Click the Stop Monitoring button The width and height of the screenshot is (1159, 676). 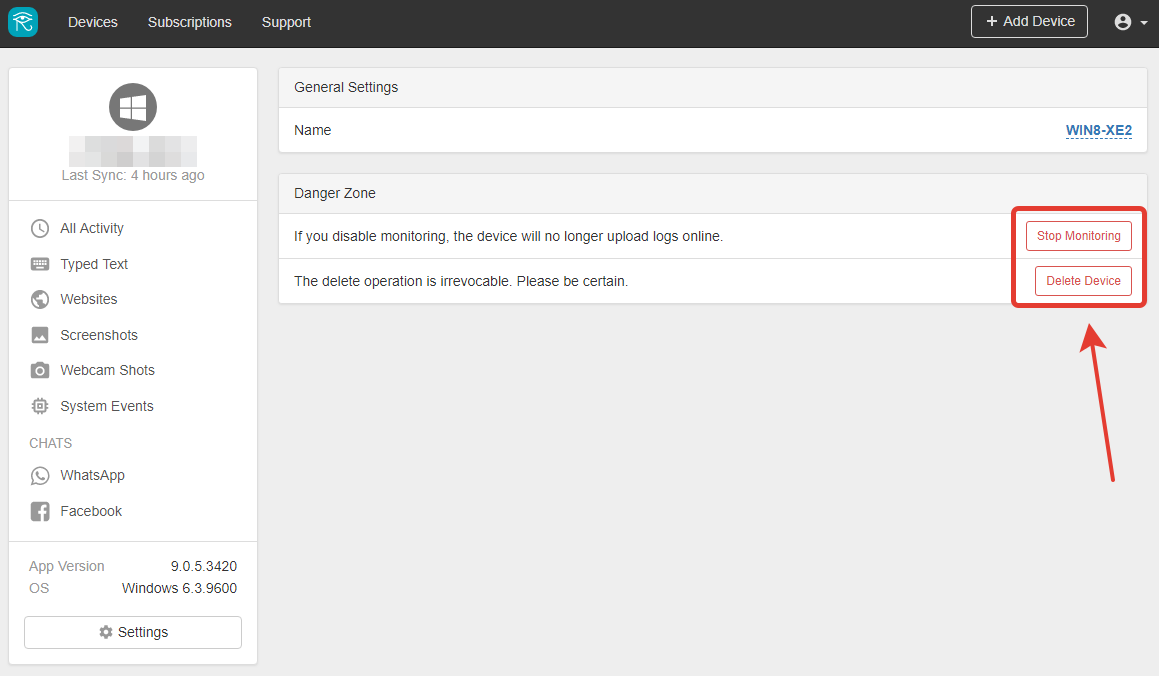click(x=1078, y=236)
